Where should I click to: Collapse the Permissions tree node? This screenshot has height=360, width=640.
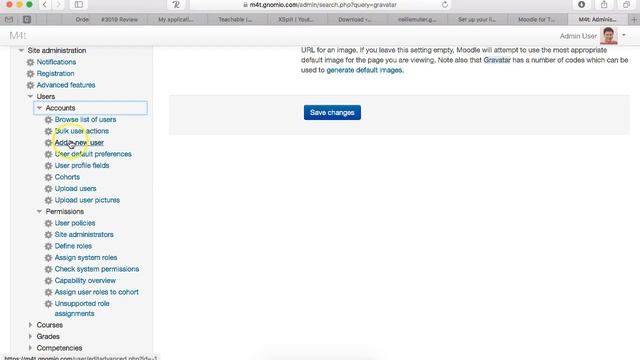click(39, 211)
